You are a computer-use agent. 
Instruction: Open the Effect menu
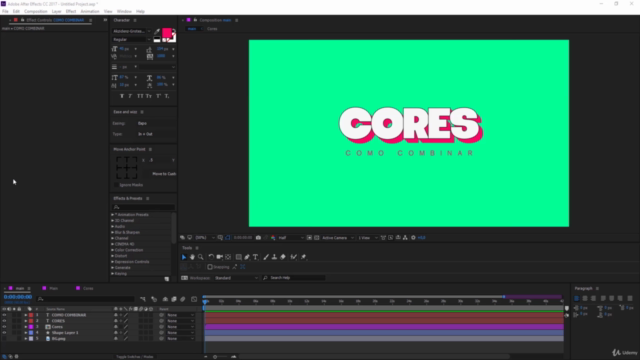pyautogui.click(x=71, y=11)
